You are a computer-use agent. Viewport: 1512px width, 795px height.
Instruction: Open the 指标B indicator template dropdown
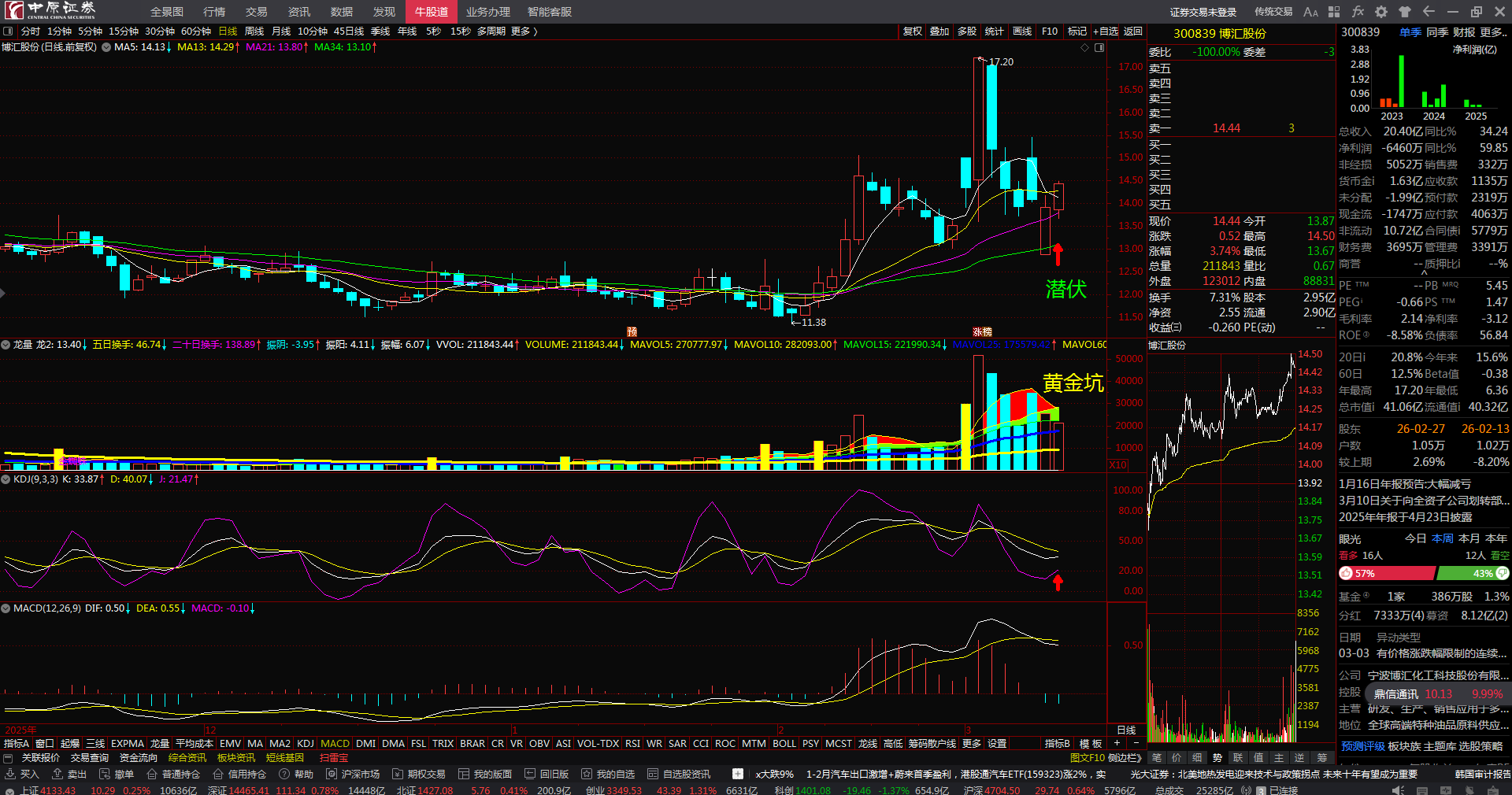[1057, 743]
